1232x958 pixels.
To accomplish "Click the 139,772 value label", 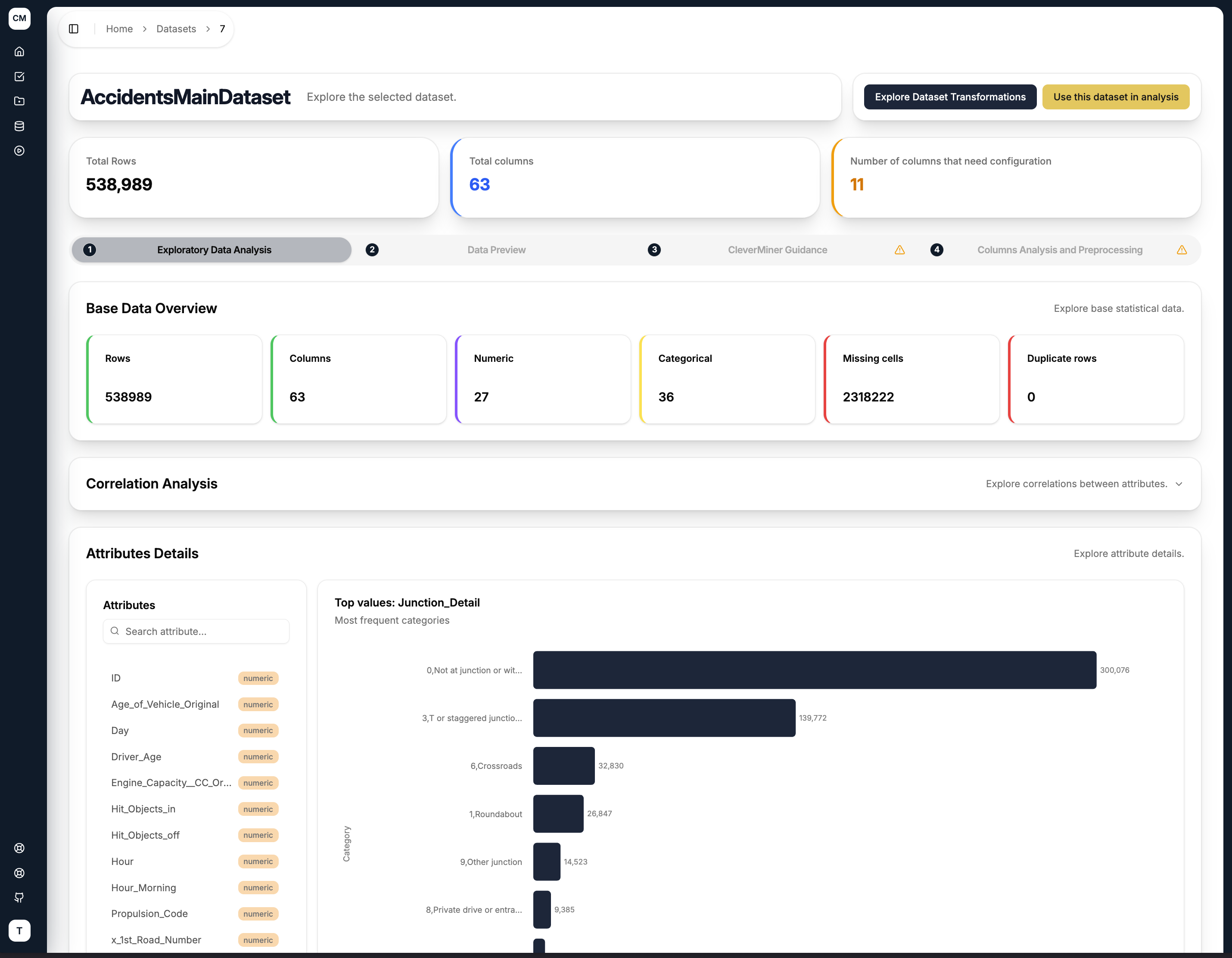I will (812, 718).
